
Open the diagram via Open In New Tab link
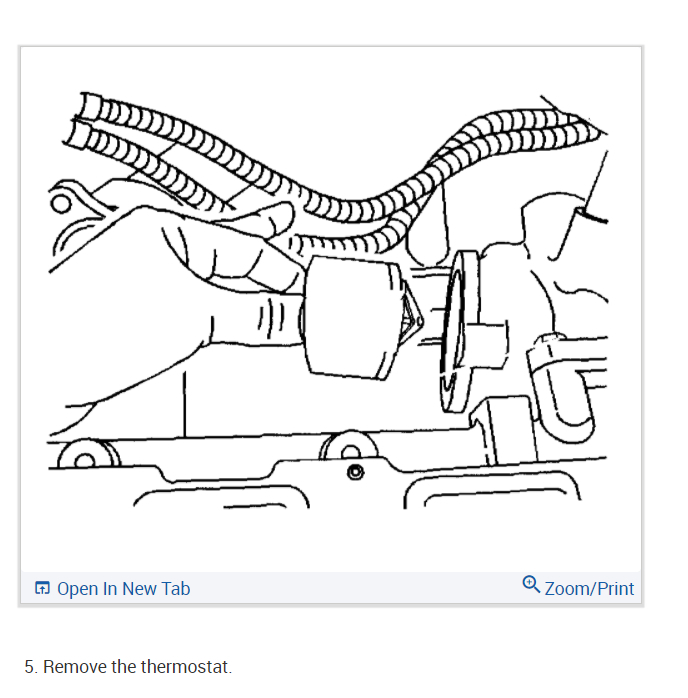(x=123, y=588)
